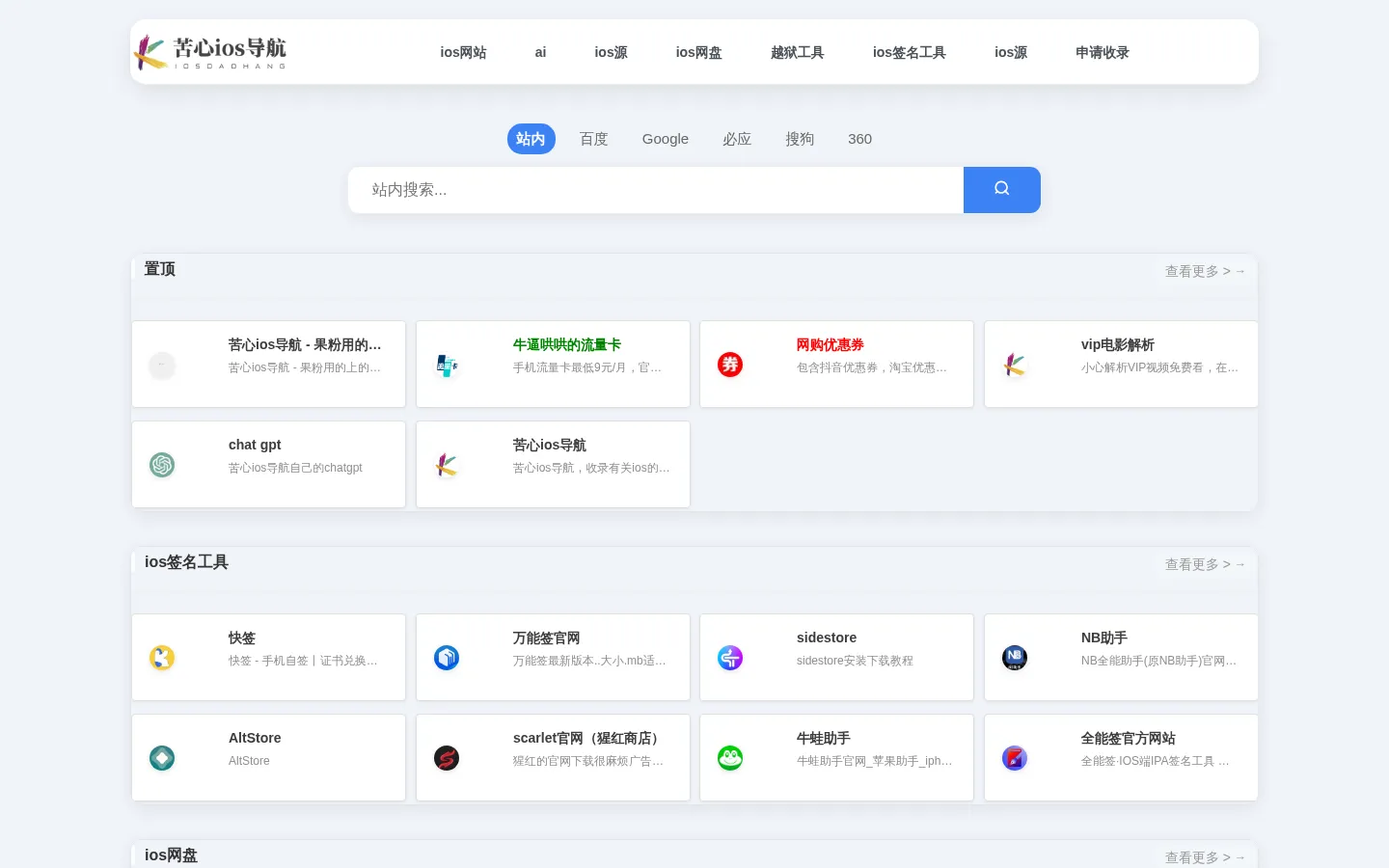Click the red 网购优惠券 coupon icon
Viewport: 1389px width, 868px height.
[730, 365]
